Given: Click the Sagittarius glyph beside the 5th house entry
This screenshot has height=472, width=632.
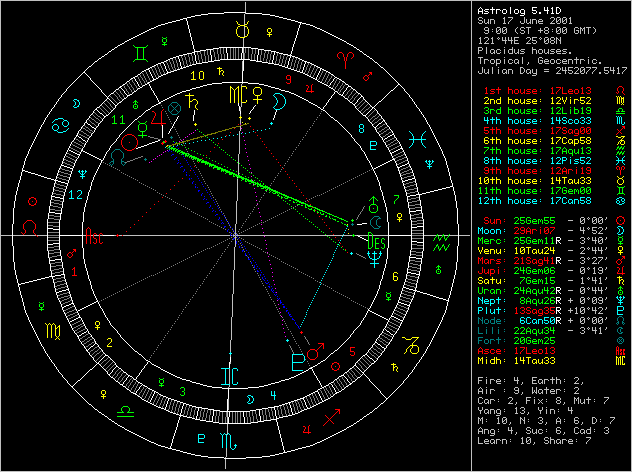Looking at the screenshot, I should tap(621, 129).
